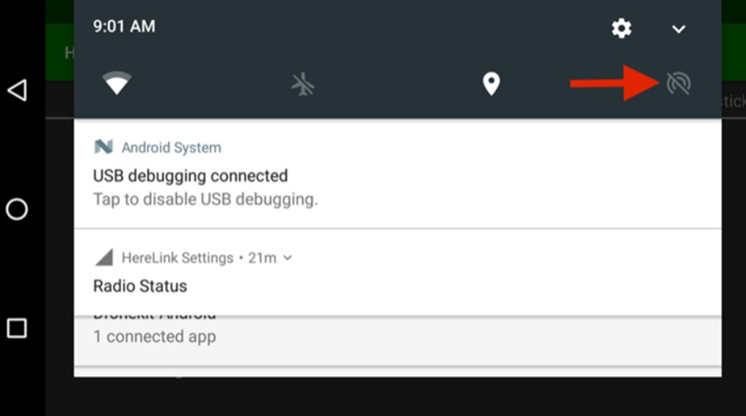Image resolution: width=746 pixels, height=416 pixels.
Task: Turn on the hotspot icon
Action: click(x=679, y=84)
